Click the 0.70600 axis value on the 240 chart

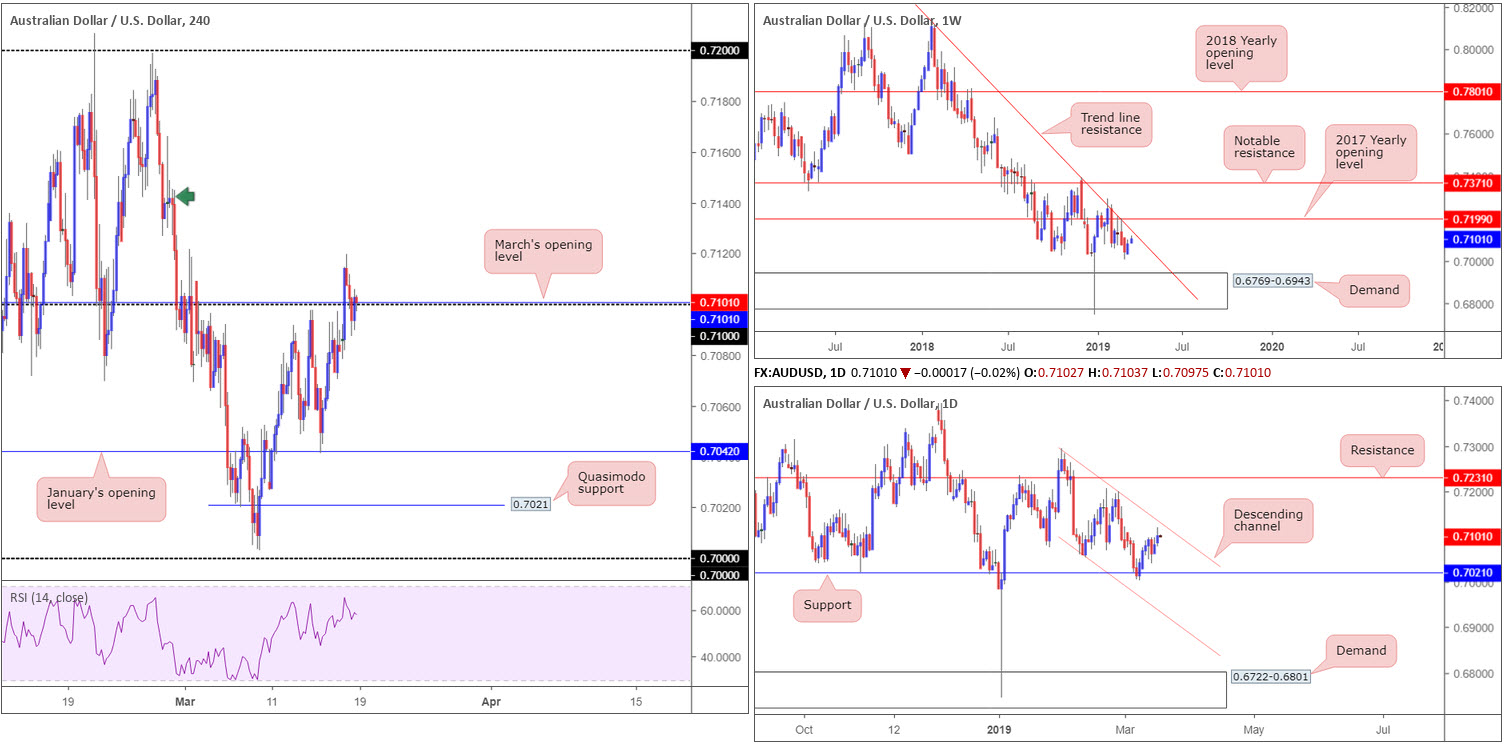720,407
